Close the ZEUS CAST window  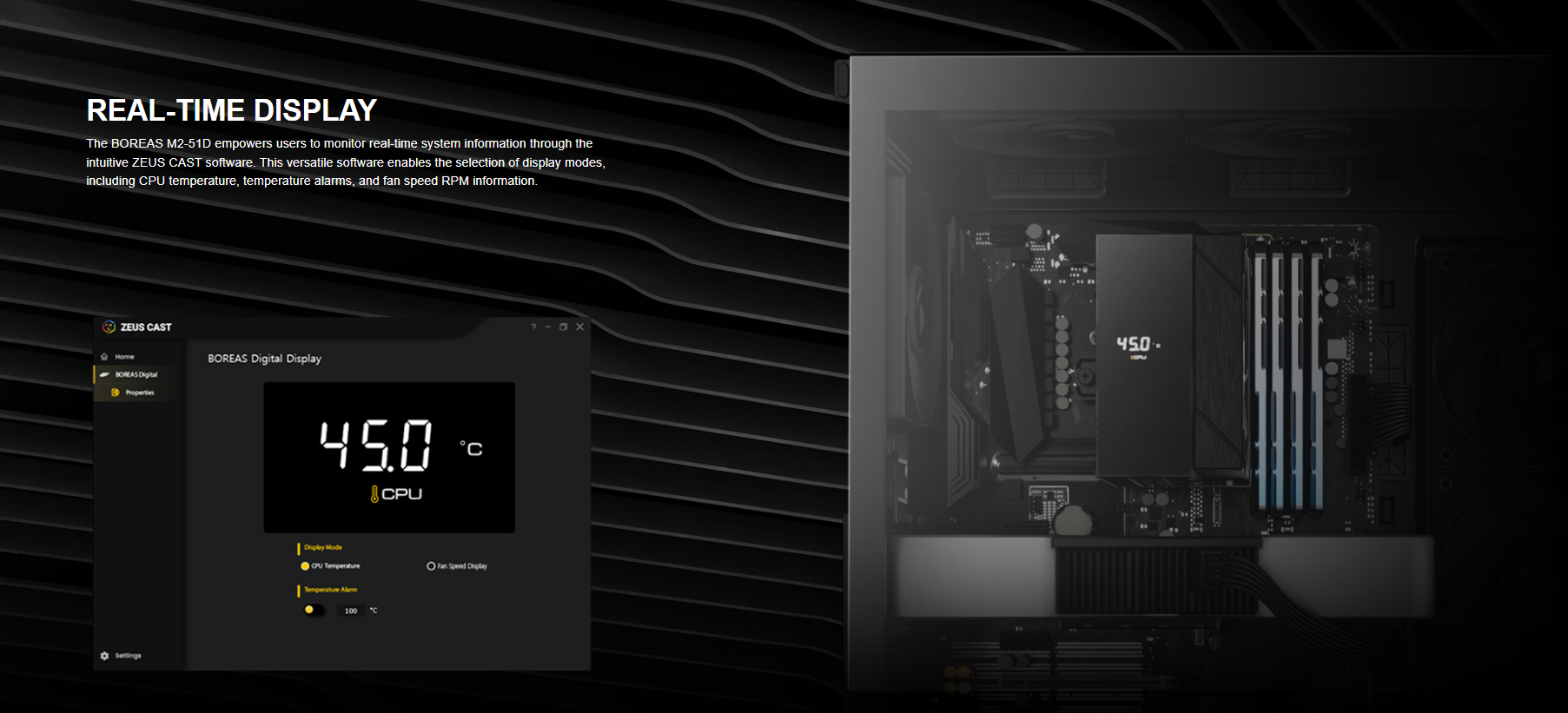point(580,327)
